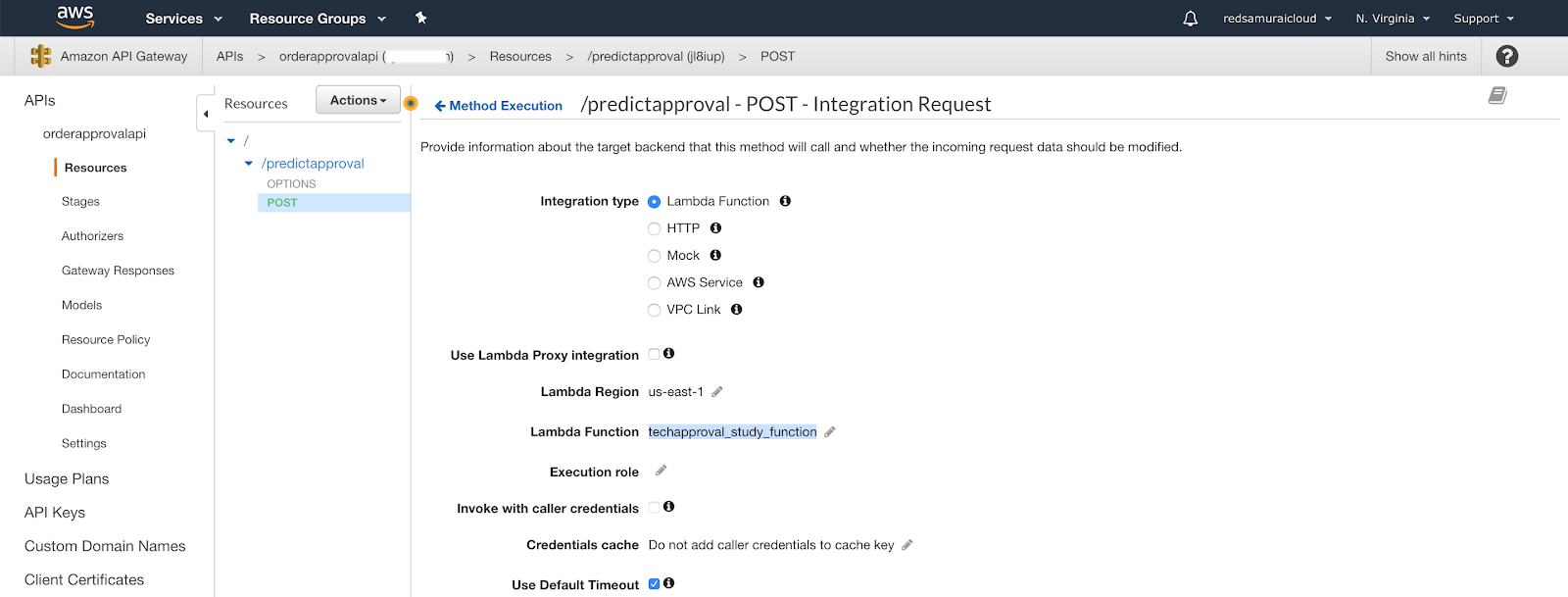Select the HTTP integration type
Viewport: 1568px width, 597px height.
pos(654,228)
